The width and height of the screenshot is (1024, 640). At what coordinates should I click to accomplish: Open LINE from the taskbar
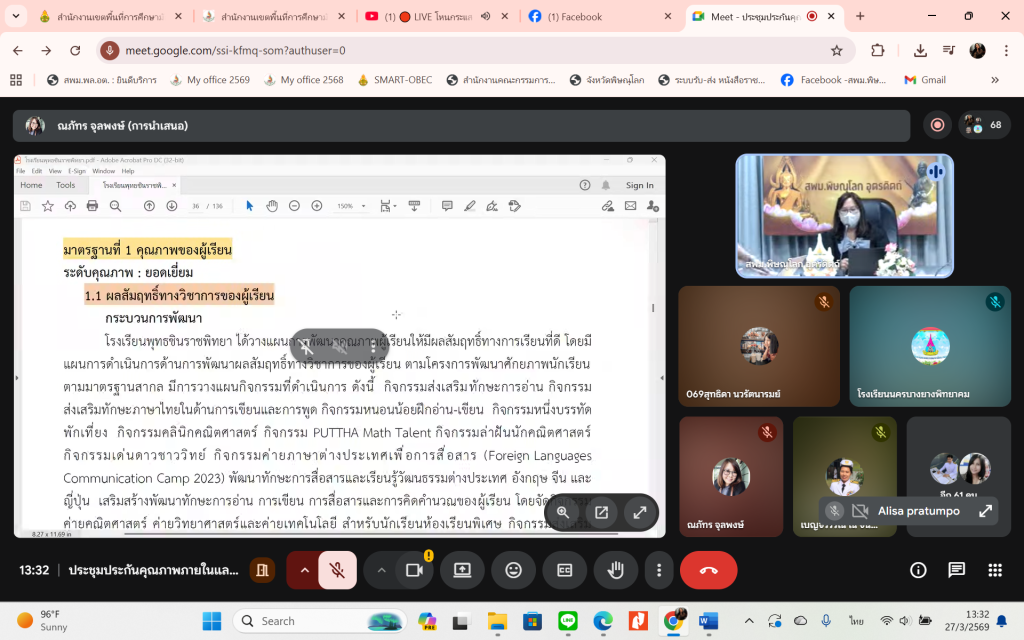[x=568, y=621]
